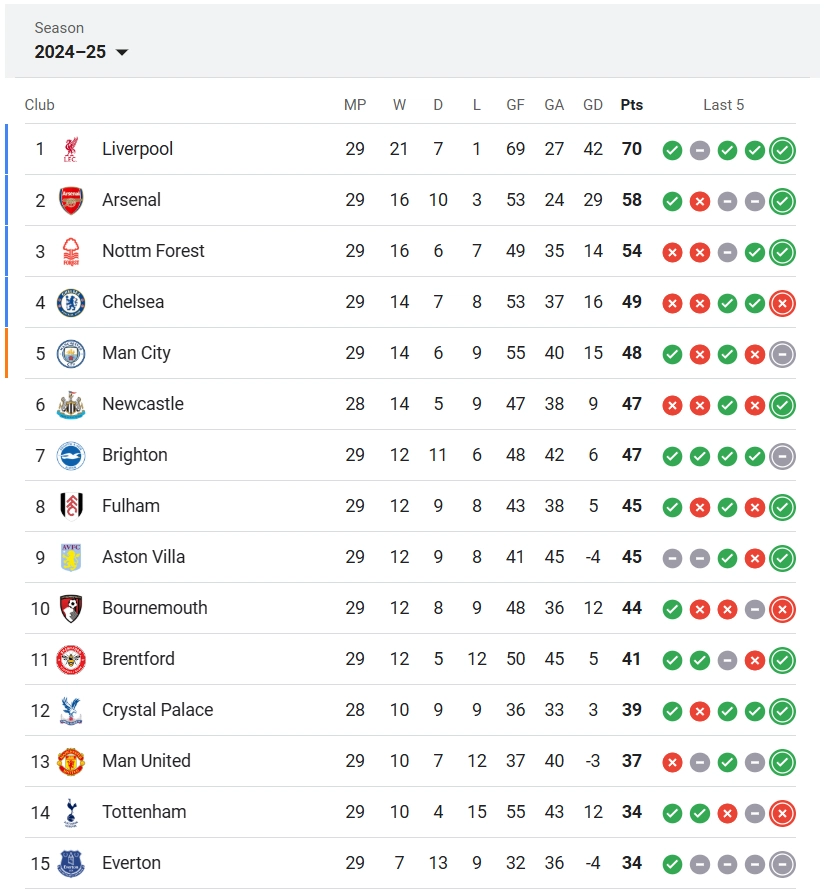Click the Chelsea club crest
The height and width of the screenshot is (893, 824).
[x=71, y=302]
